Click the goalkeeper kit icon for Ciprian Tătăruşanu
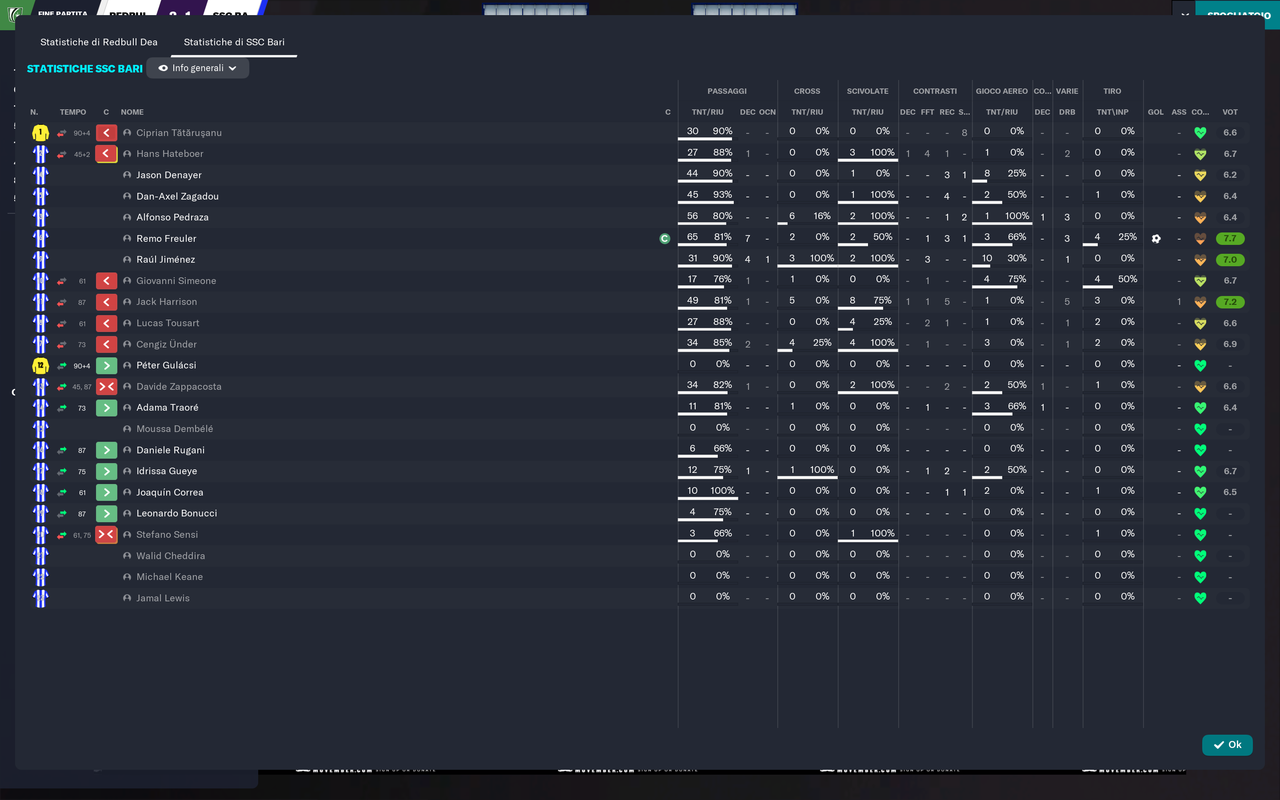The height and width of the screenshot is (800, 1280). (x=40, y=133)
